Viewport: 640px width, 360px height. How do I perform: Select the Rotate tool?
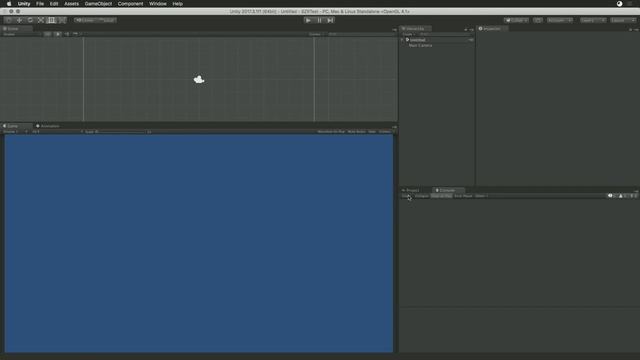[30, 20]
